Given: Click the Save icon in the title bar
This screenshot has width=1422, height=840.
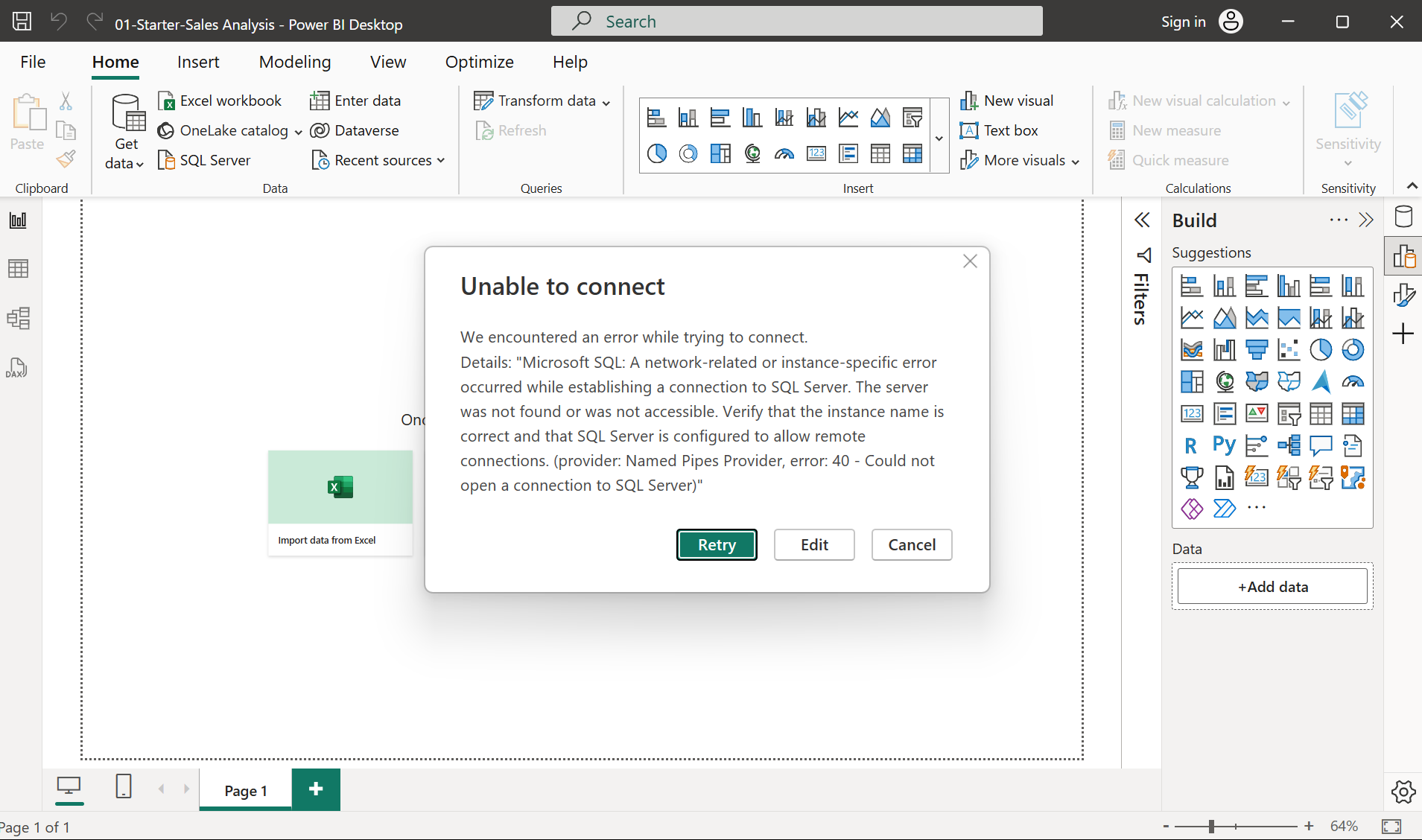Looking at the screenshot, I should tap(22, 22).
